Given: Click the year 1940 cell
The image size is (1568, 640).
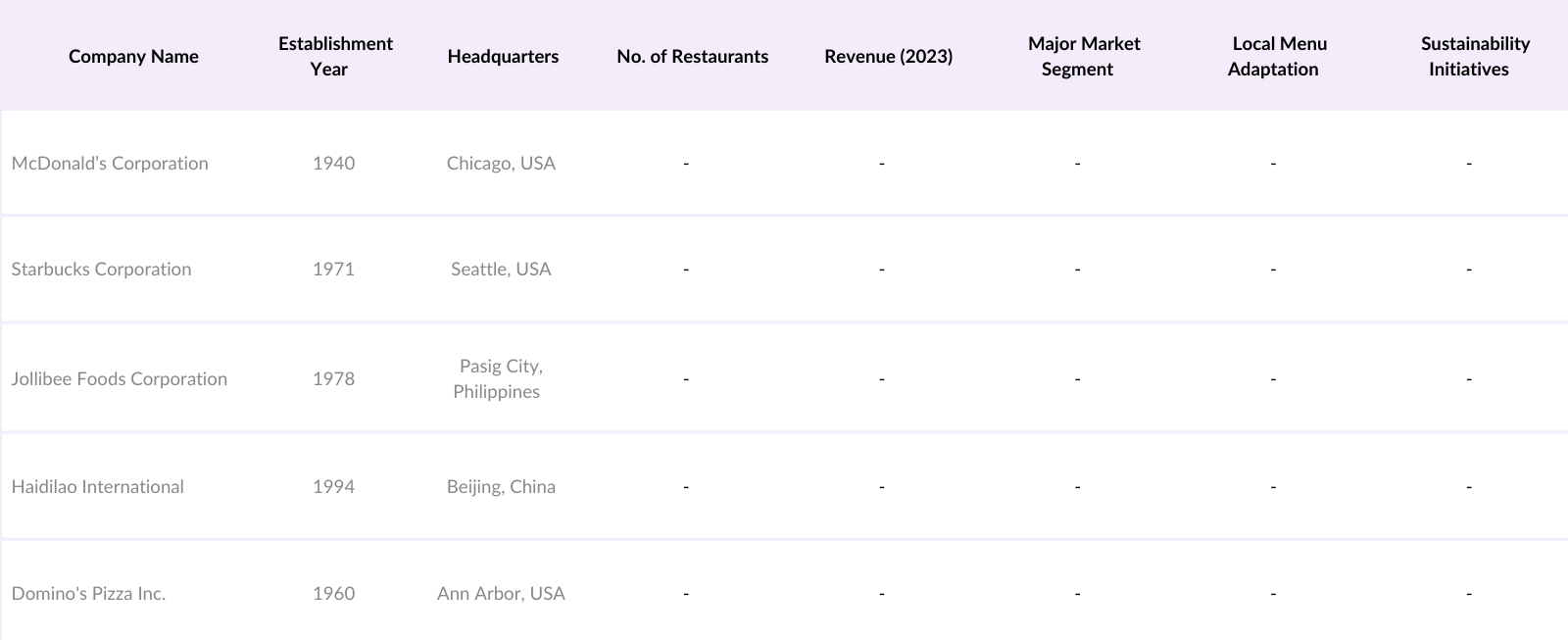Looking at the screenshot, I should pos(333,163).
